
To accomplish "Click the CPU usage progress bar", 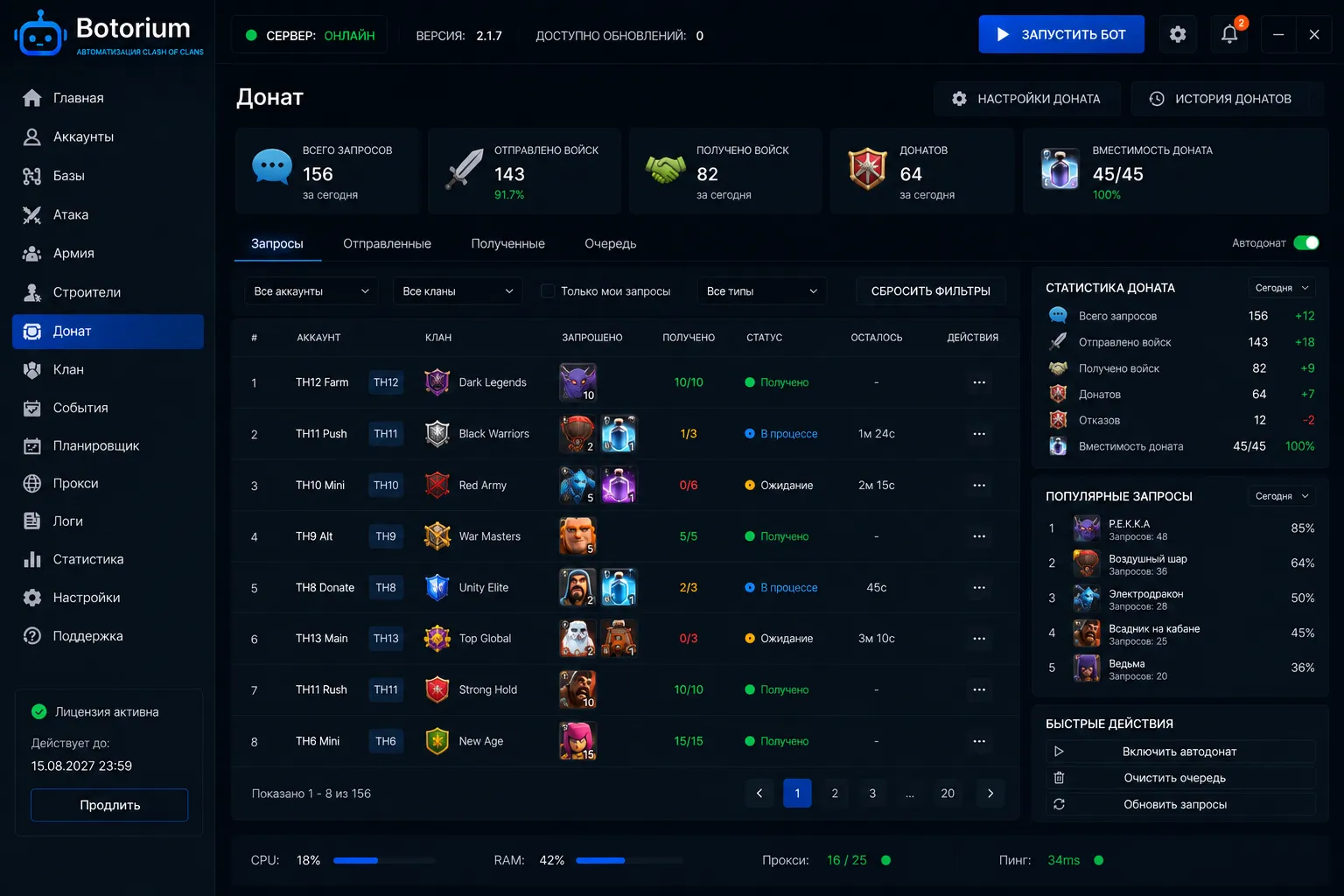I will click(384, 861).
